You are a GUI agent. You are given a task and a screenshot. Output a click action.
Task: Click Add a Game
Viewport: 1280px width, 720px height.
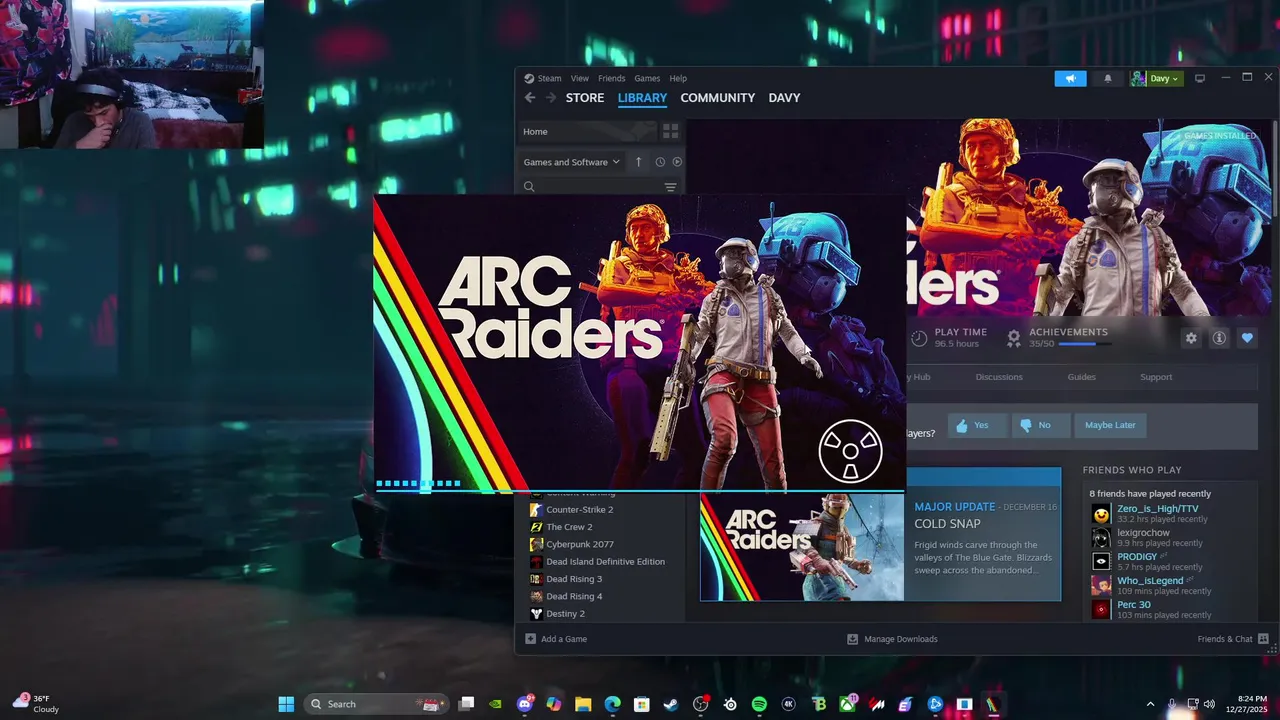[556, 639]
